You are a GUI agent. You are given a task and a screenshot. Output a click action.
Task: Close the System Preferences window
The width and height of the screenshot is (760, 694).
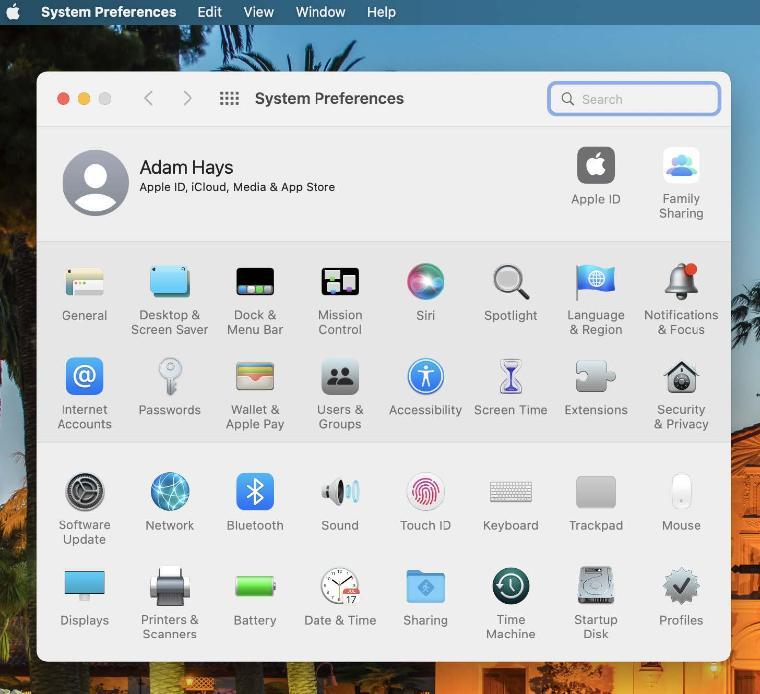pos(63,98)
